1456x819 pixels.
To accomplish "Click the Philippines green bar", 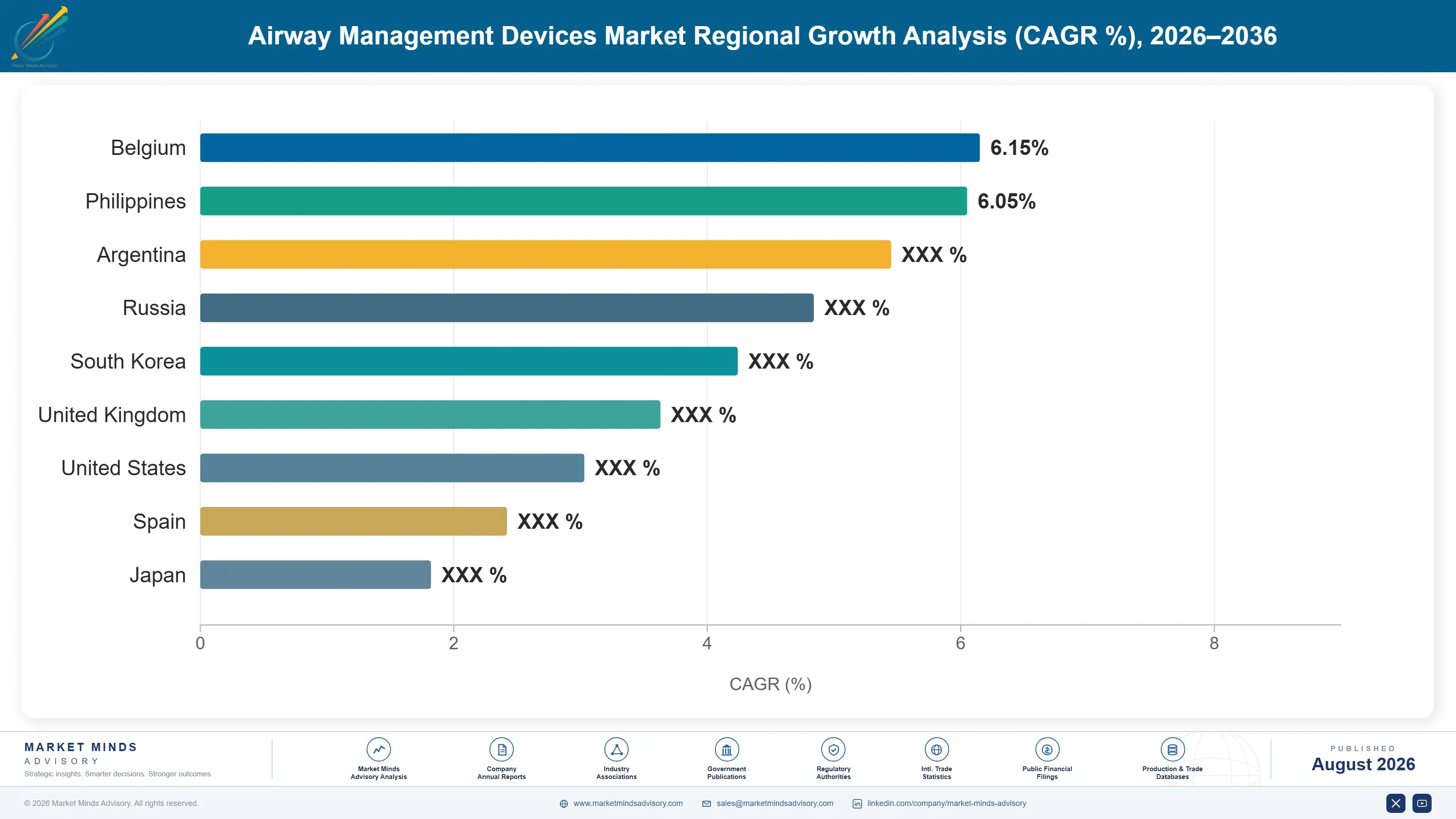I will [x=583, y=201].
